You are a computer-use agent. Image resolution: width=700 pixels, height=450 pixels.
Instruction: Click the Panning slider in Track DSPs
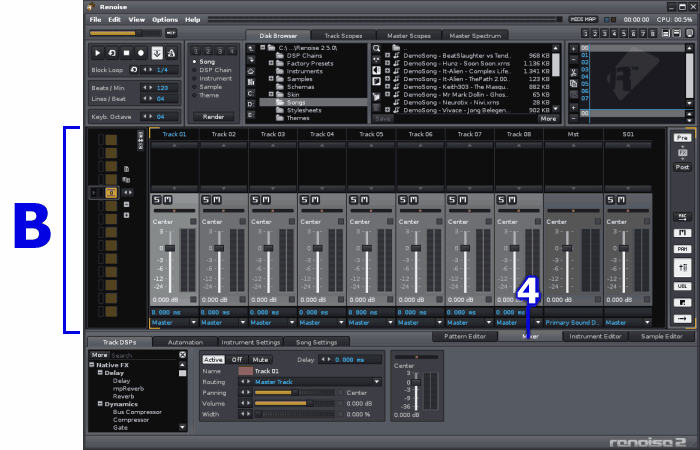point(295,393)
